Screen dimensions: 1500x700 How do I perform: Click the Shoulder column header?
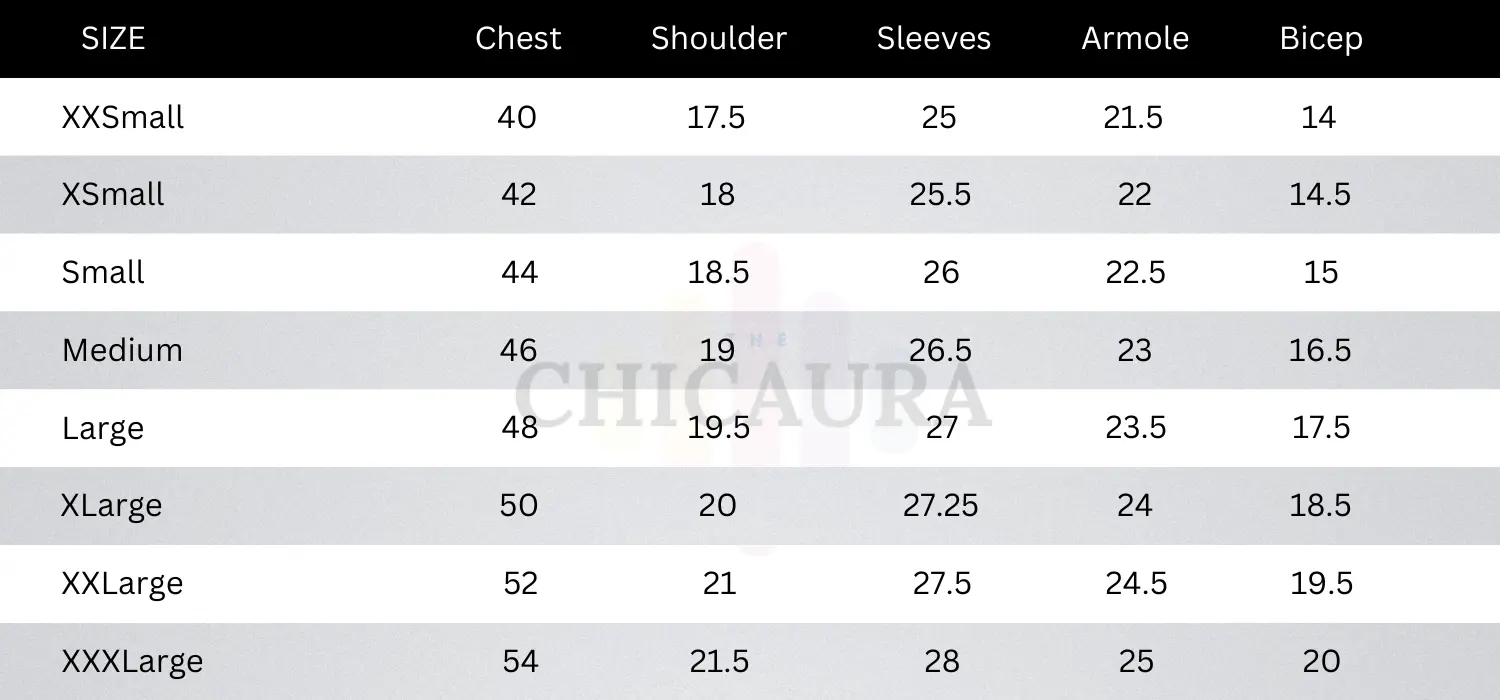pos(719,39)
